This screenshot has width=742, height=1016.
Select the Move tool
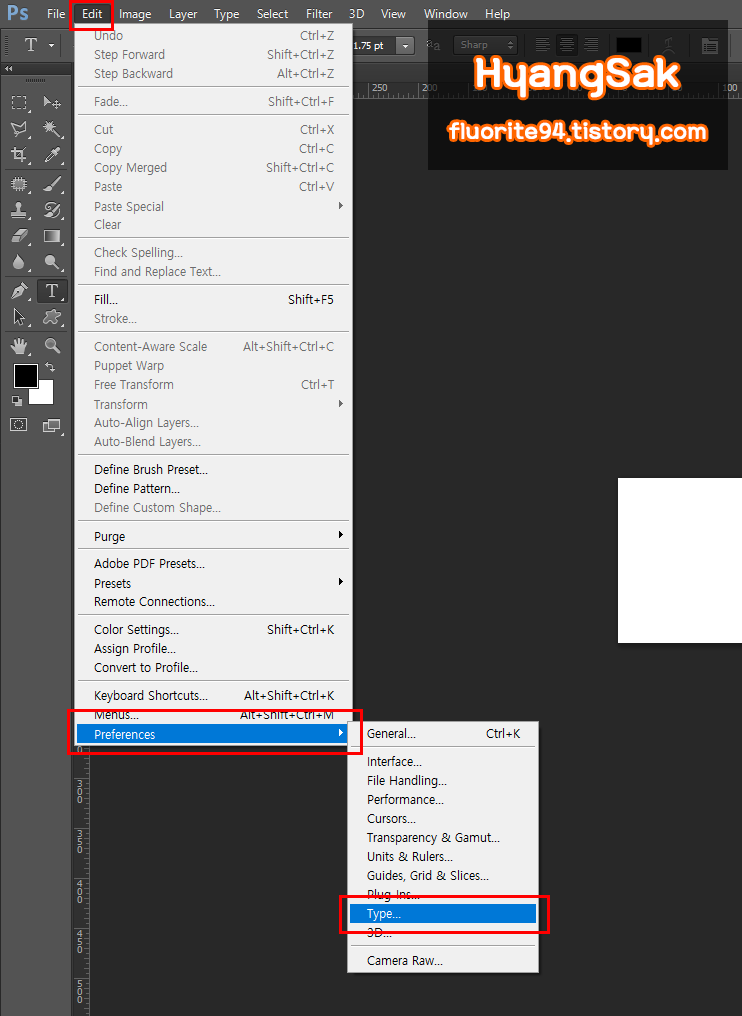coord(52,102)
